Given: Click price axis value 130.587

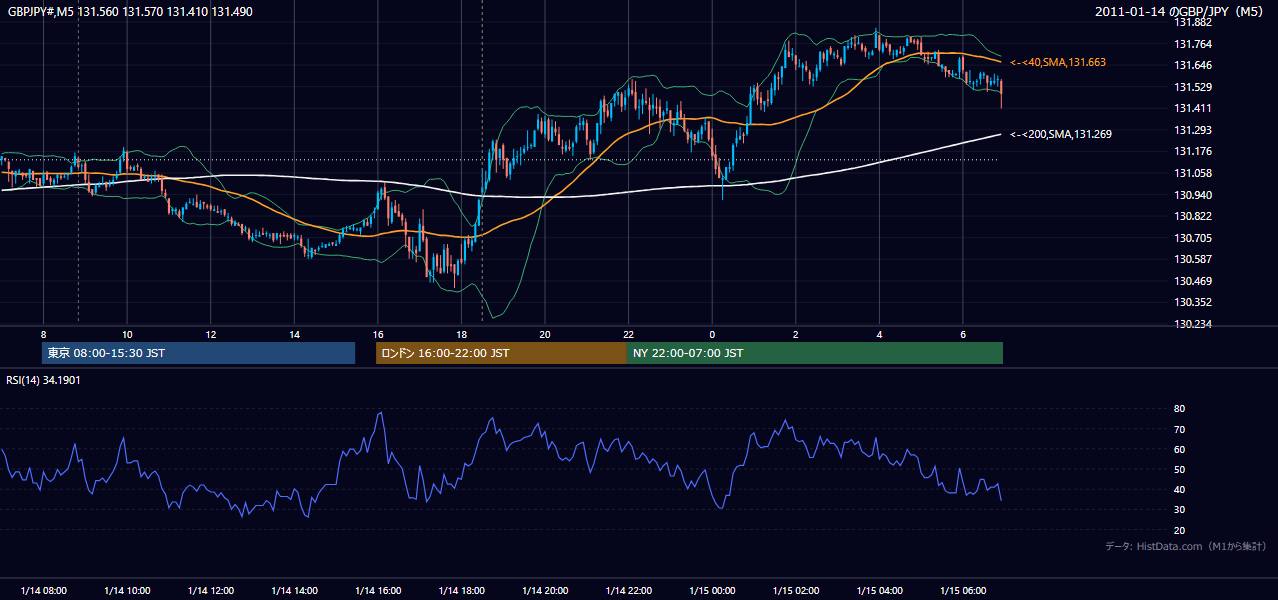Looking at the screenshot, I should pyautogui.click(x=1192, y=260).
